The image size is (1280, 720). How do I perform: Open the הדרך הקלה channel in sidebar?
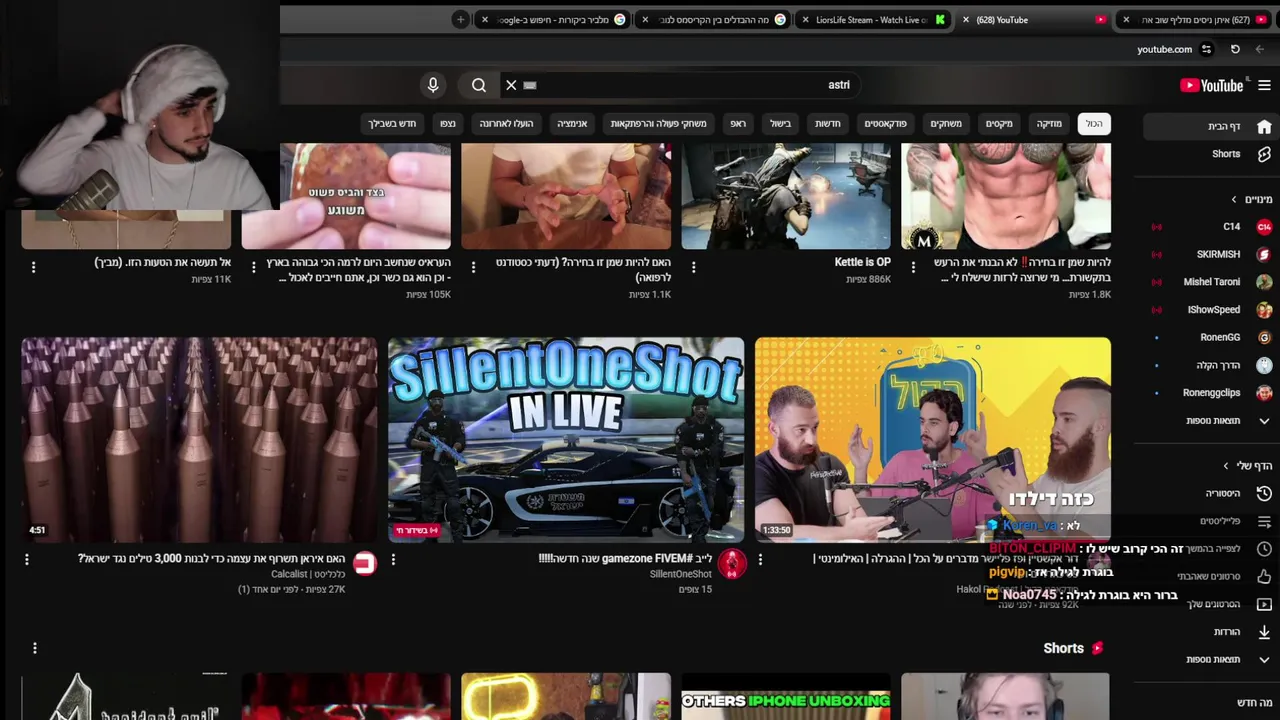click(1207, 365)
